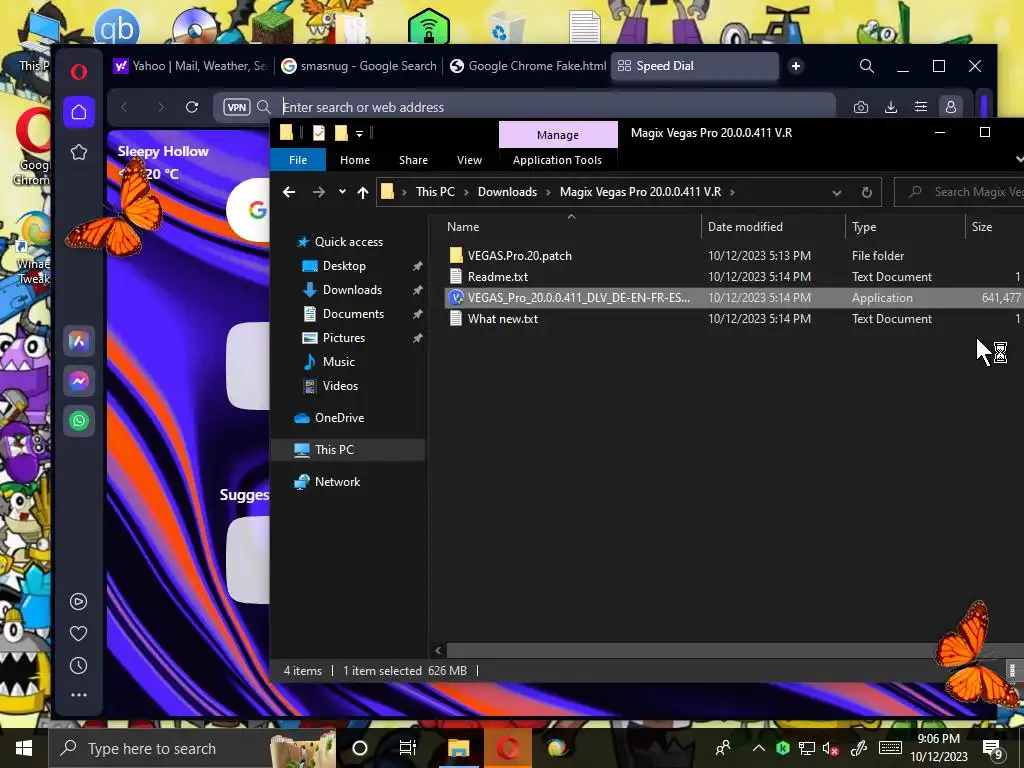Open Application Tools ribbon tab

(x=557, y=160)
